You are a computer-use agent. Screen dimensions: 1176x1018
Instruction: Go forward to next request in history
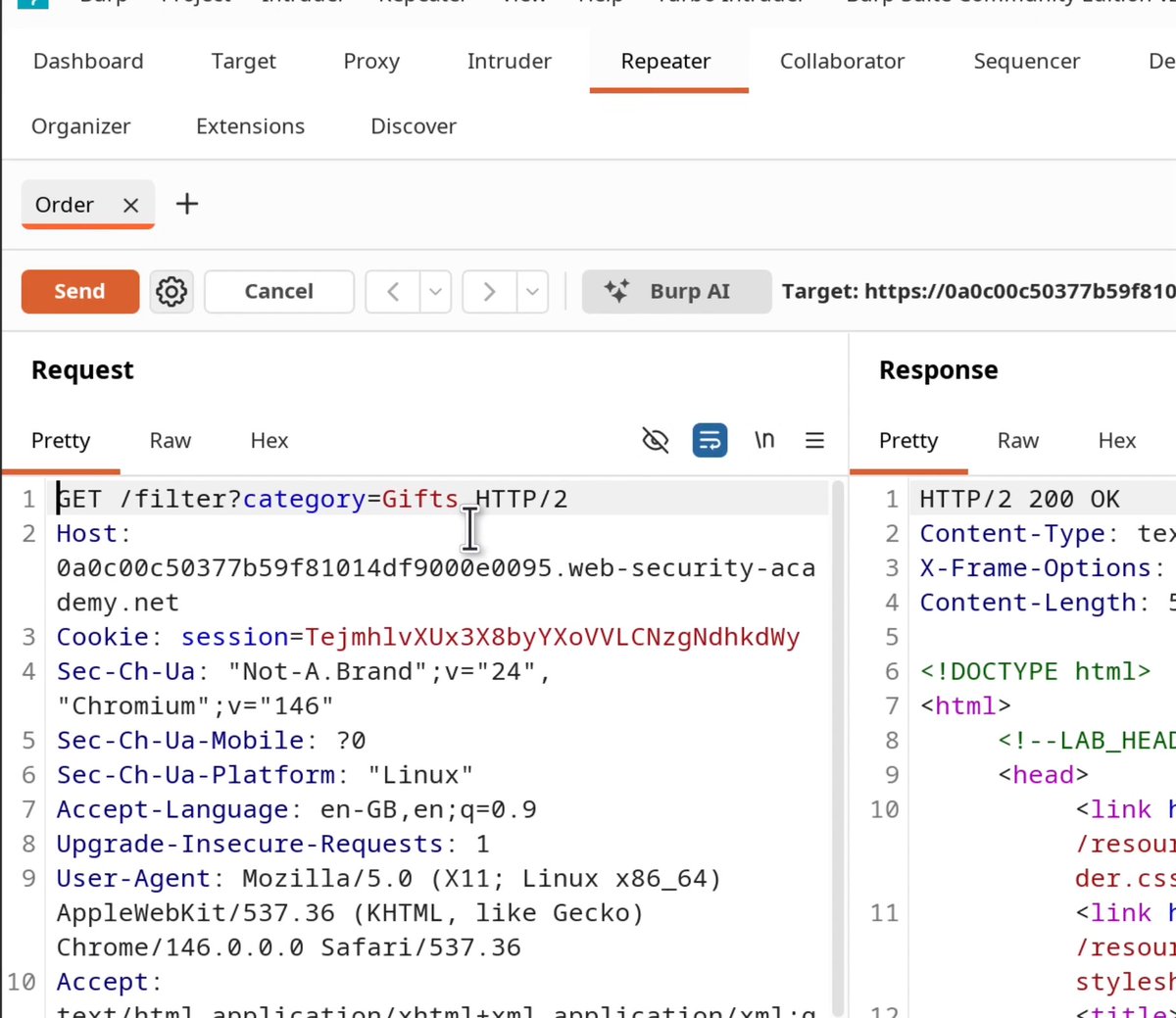(x=489, y=291)
